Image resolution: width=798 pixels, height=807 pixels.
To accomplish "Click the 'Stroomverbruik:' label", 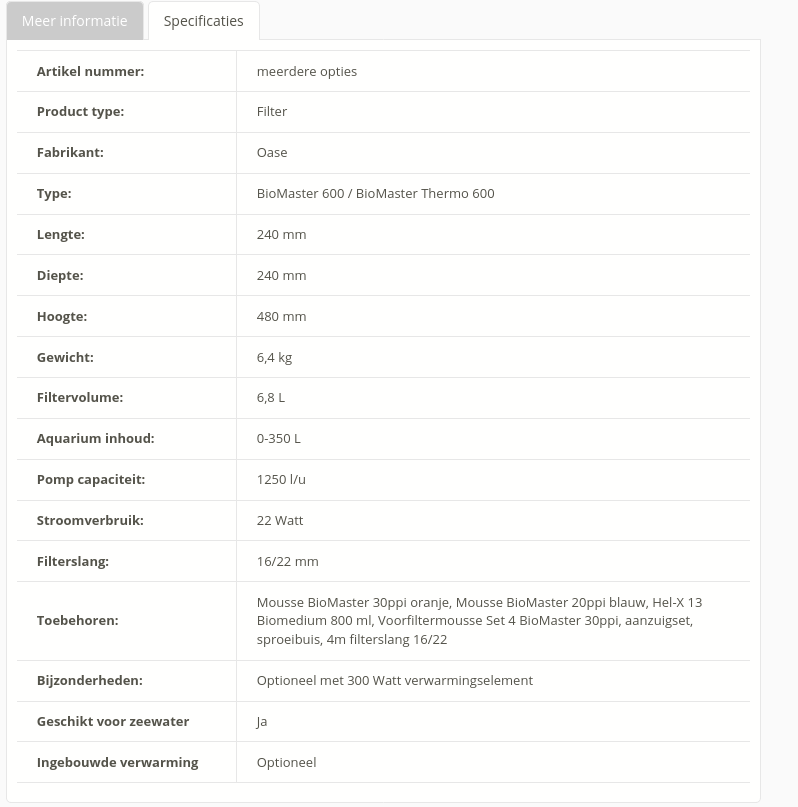I will 90,520.
